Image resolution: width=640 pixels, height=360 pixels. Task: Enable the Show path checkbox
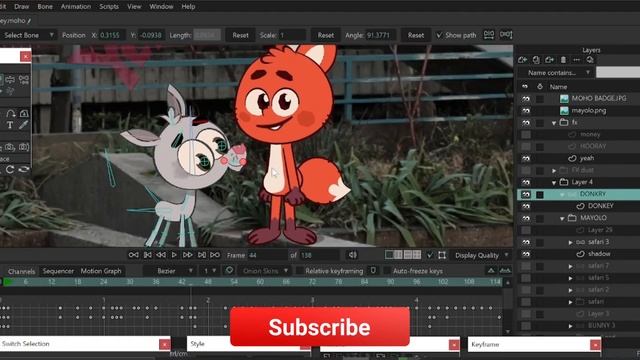[439, 35]
